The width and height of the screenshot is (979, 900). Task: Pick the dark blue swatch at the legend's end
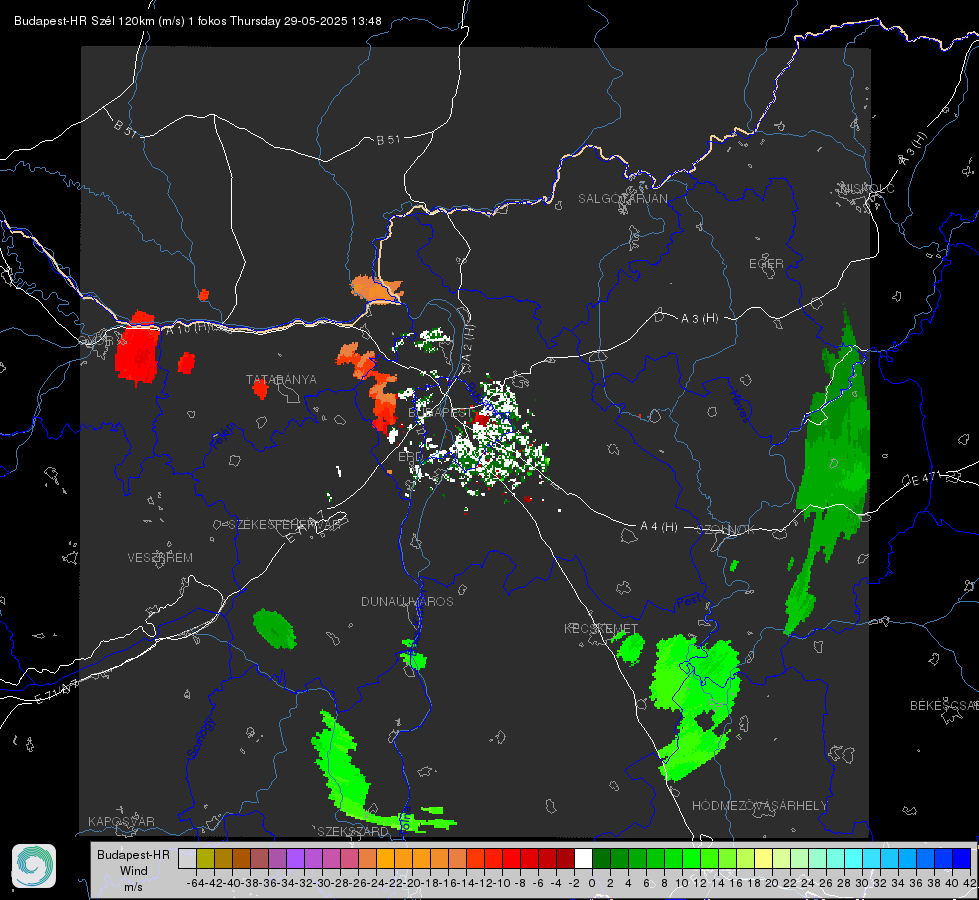962,858
